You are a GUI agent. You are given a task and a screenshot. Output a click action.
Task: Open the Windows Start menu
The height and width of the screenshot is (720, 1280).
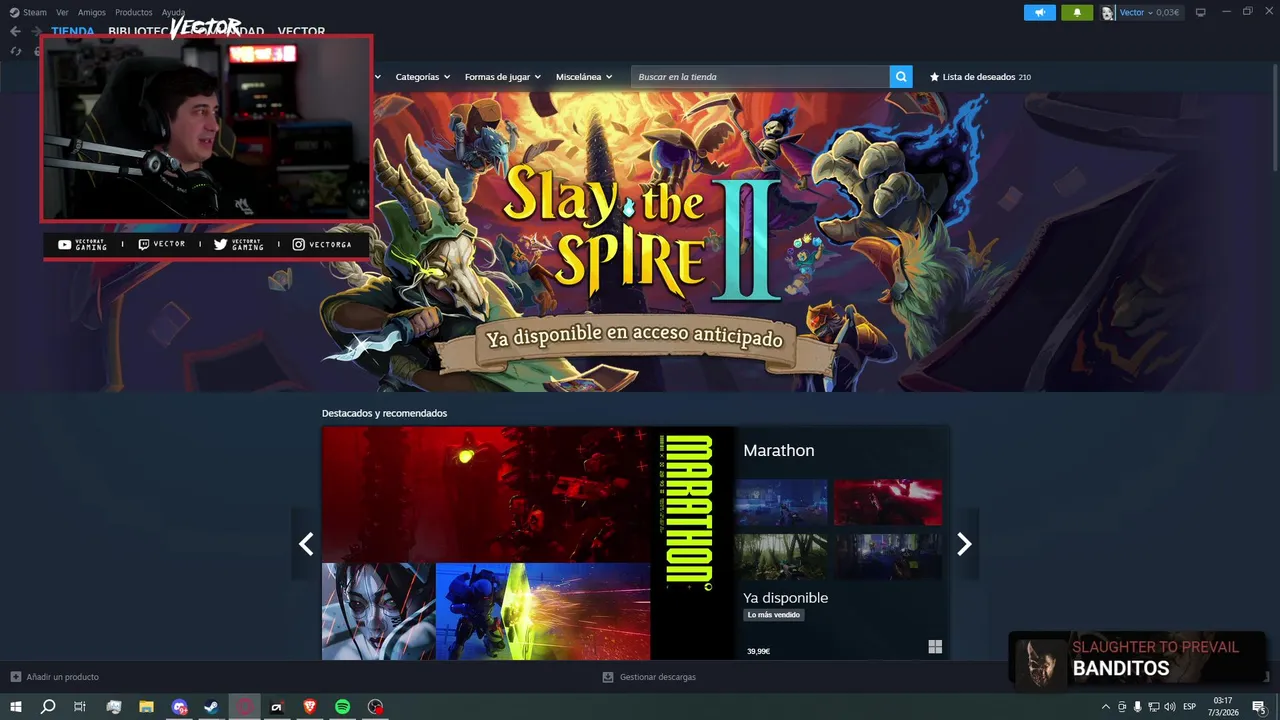click(x=16, y=707)
